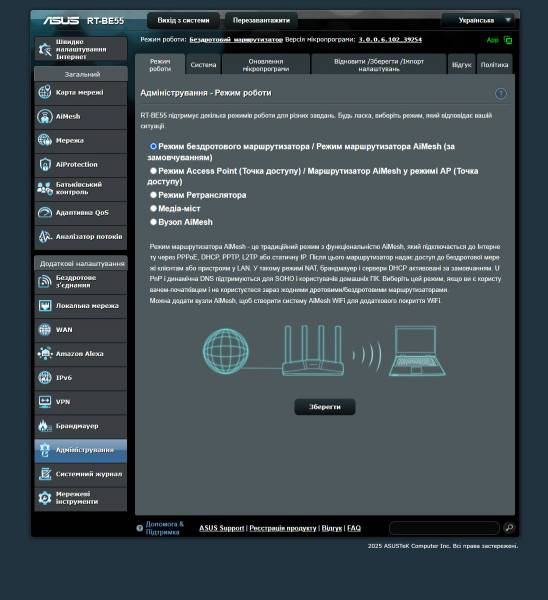
Task: Open Бездротовий маршрутизатор mode link
Action: (x=236, y=39)
